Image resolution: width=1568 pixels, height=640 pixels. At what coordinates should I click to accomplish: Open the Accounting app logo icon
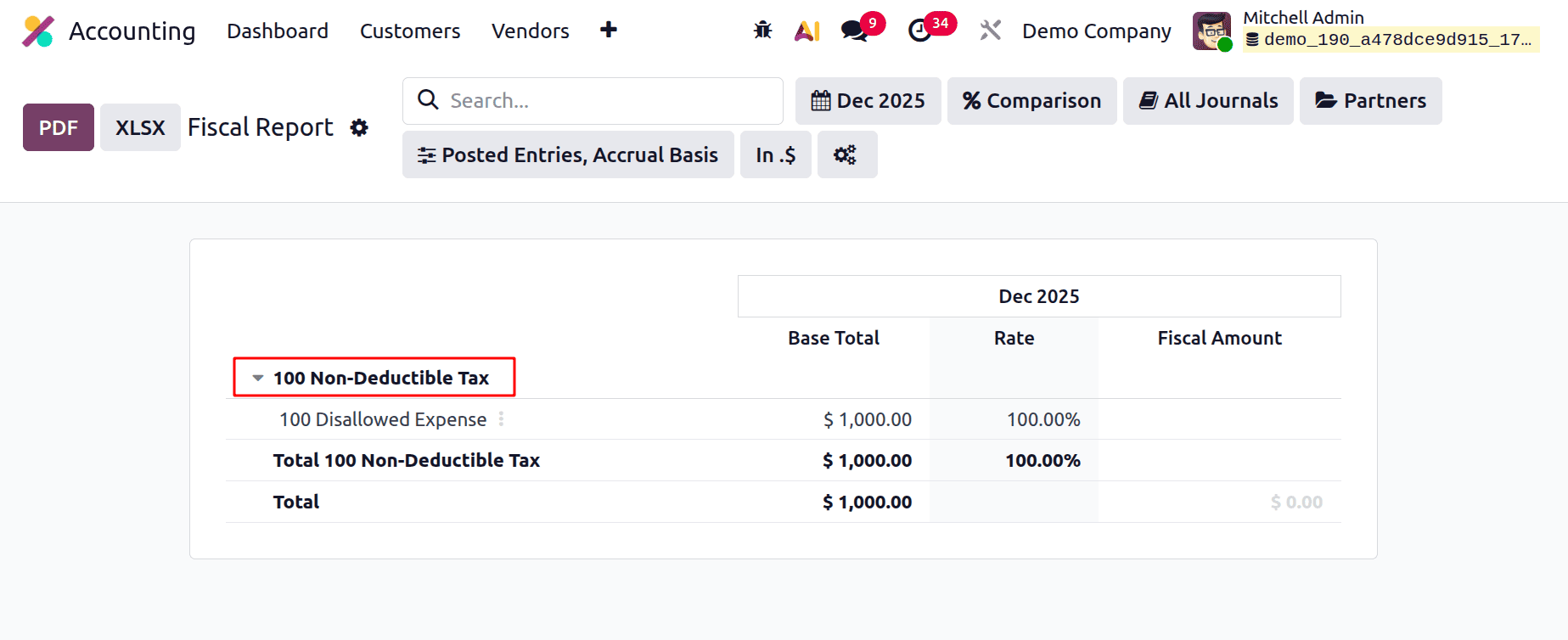tap(38, 31)
